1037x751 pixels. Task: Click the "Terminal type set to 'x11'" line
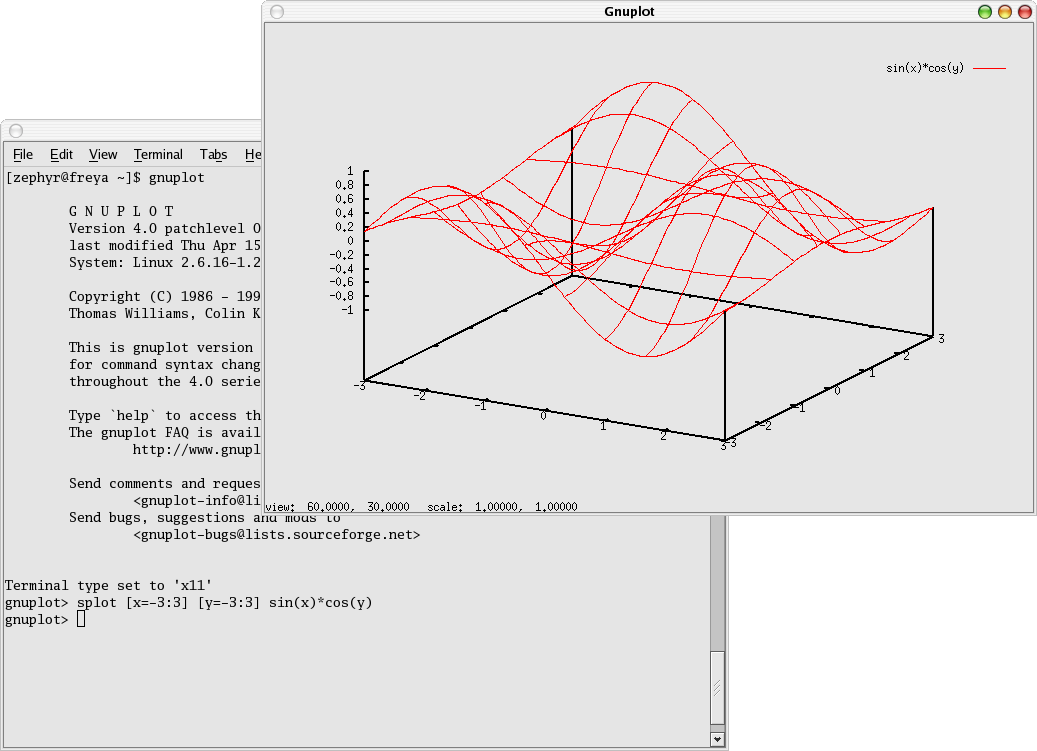[108, 586]
